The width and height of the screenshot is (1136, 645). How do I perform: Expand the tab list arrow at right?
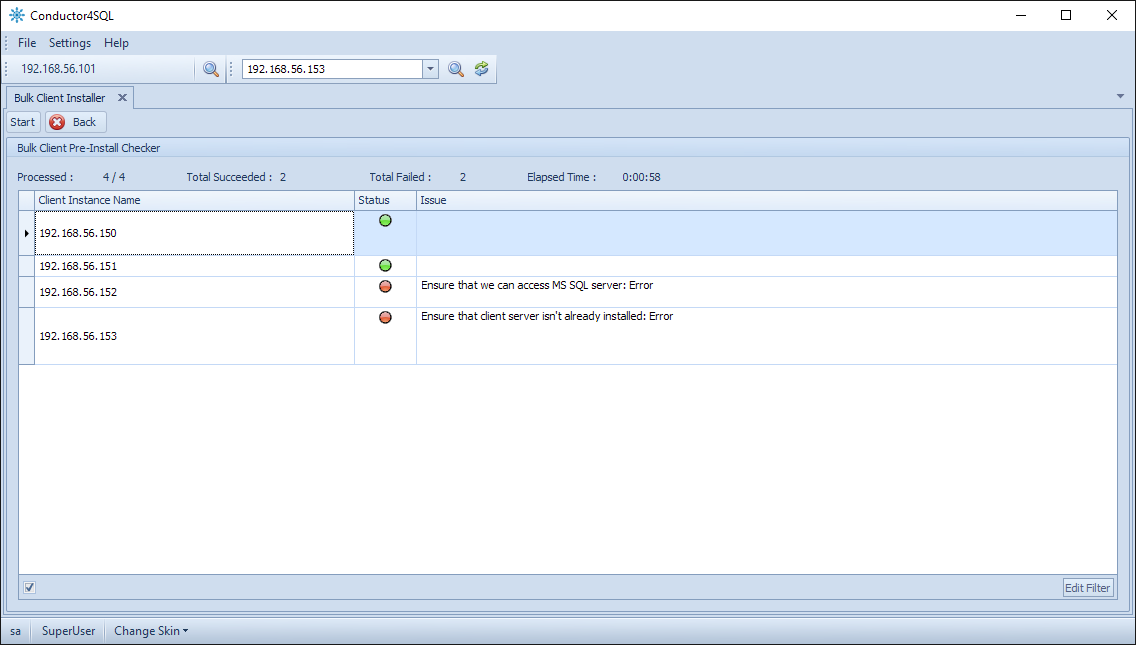point(1120,96)
